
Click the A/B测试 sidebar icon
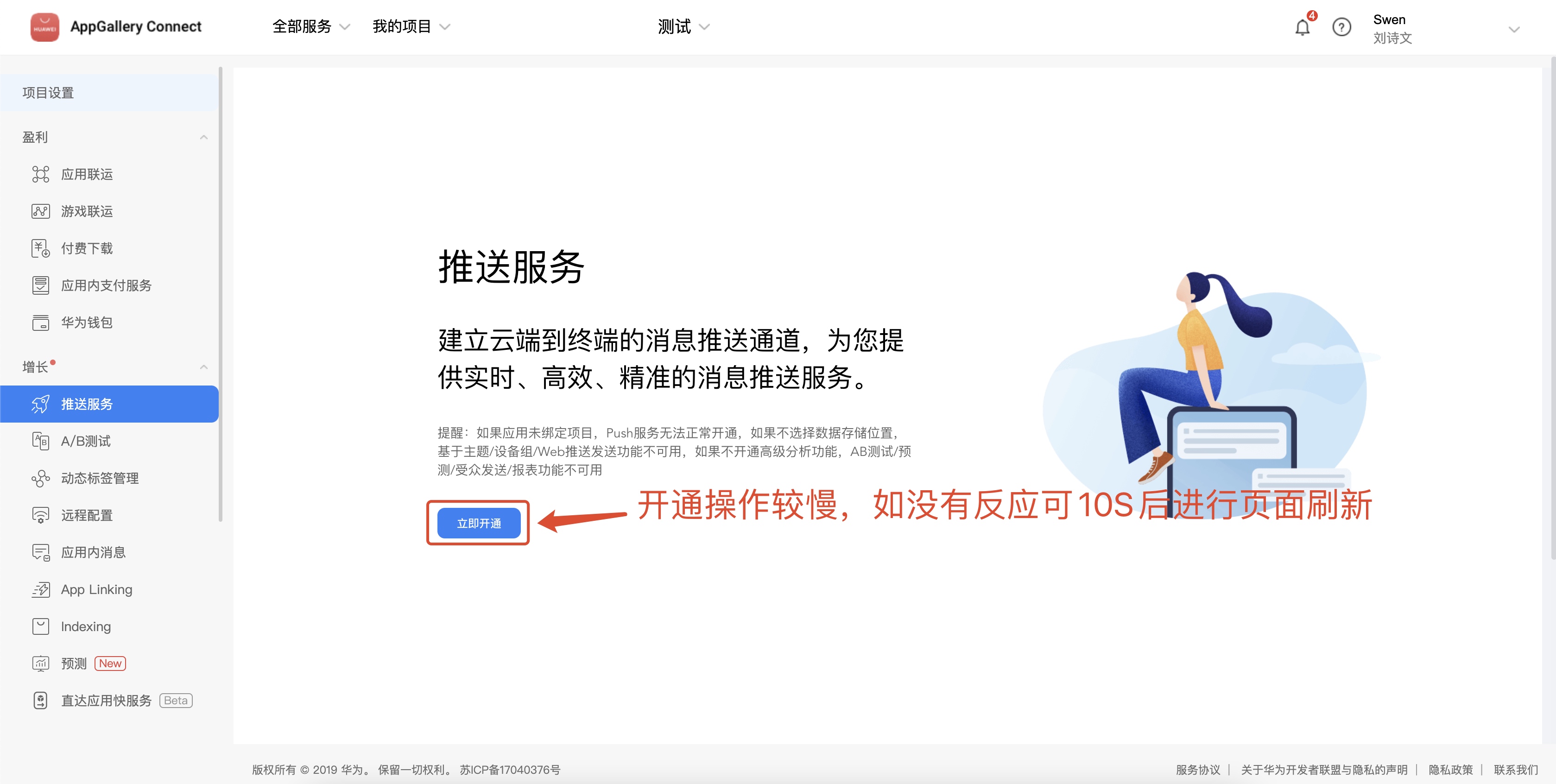[40, 441]
